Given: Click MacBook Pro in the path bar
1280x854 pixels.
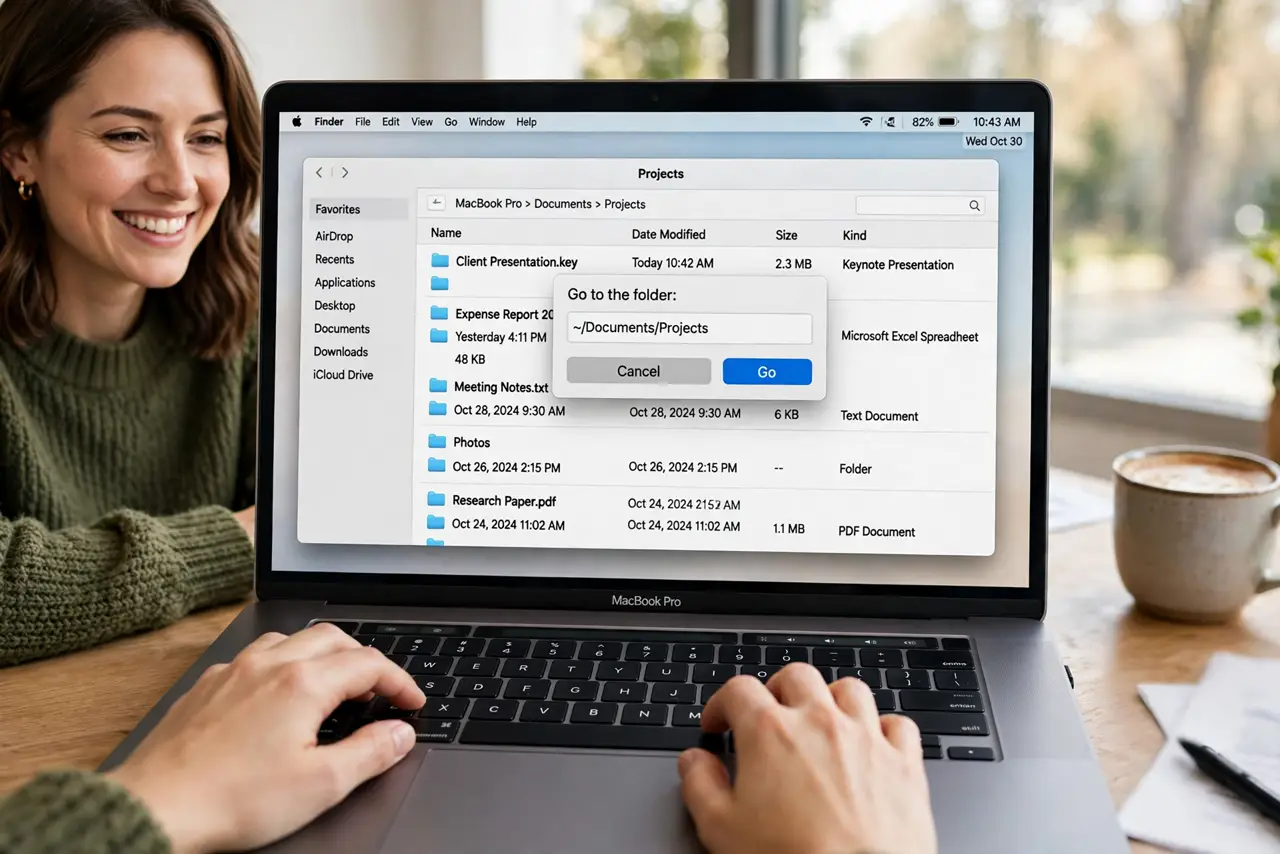Looking at the screenshot, I should [x=489, y=204].
